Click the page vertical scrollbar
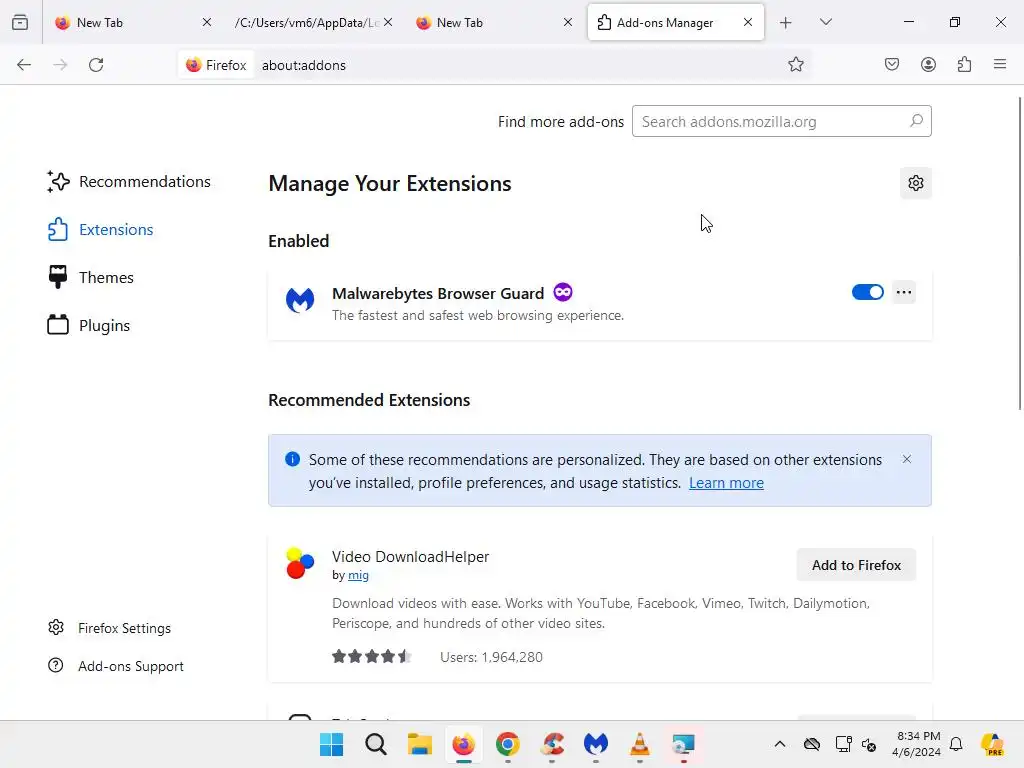This screenshot has height=768, width=1024. click(1020, 253)
